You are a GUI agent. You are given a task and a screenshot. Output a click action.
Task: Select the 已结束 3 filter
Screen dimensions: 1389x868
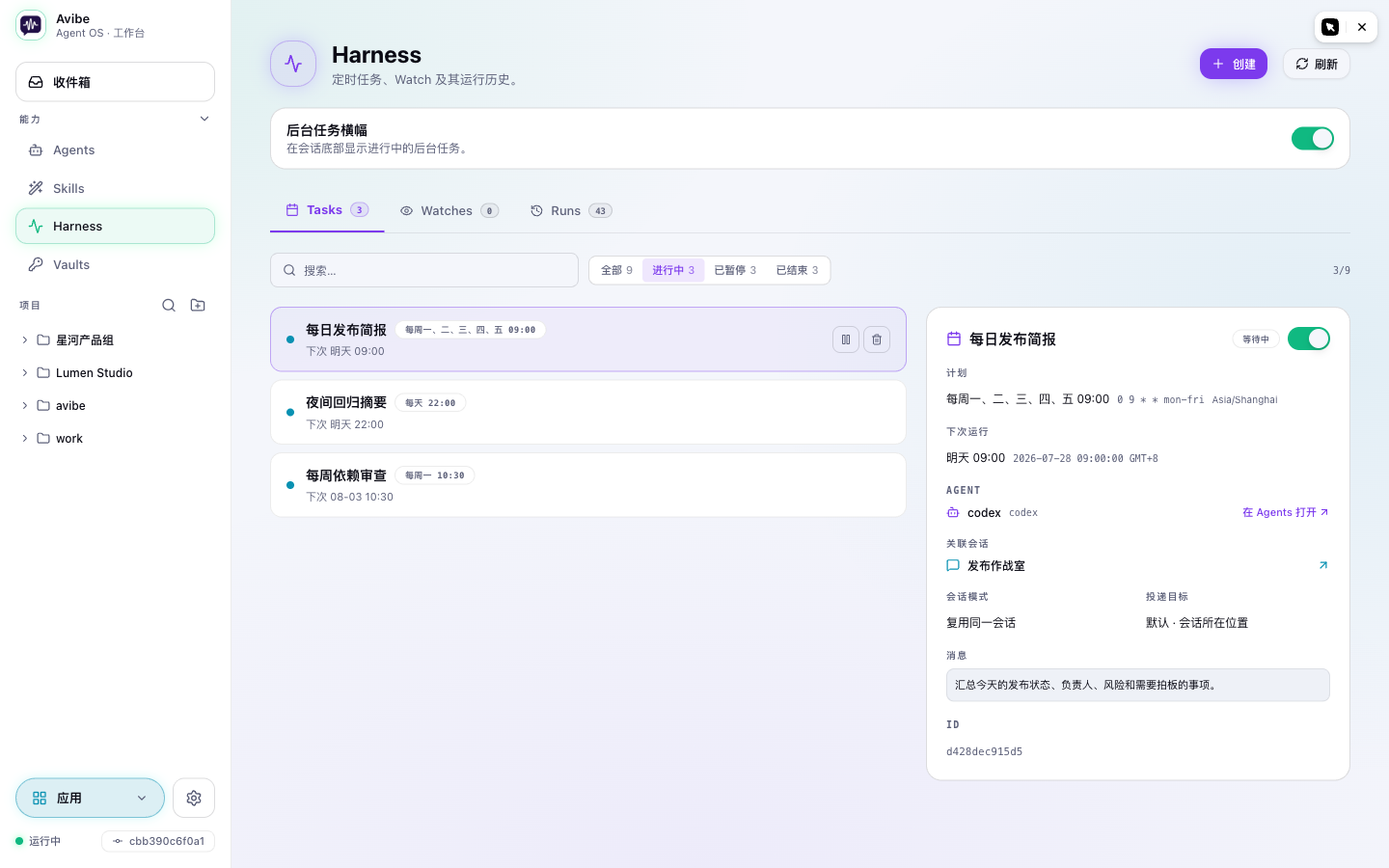click(x=797, y=270)
